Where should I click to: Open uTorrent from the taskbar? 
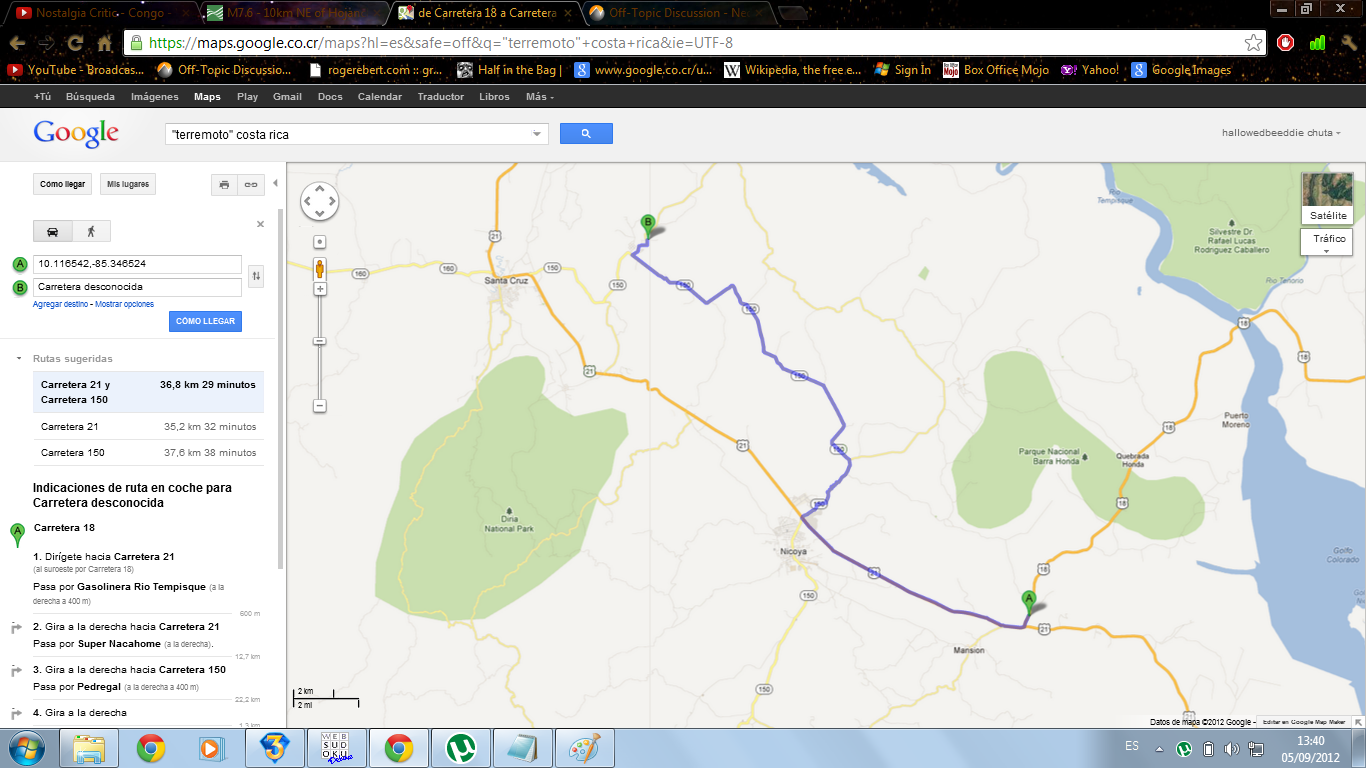460,748
